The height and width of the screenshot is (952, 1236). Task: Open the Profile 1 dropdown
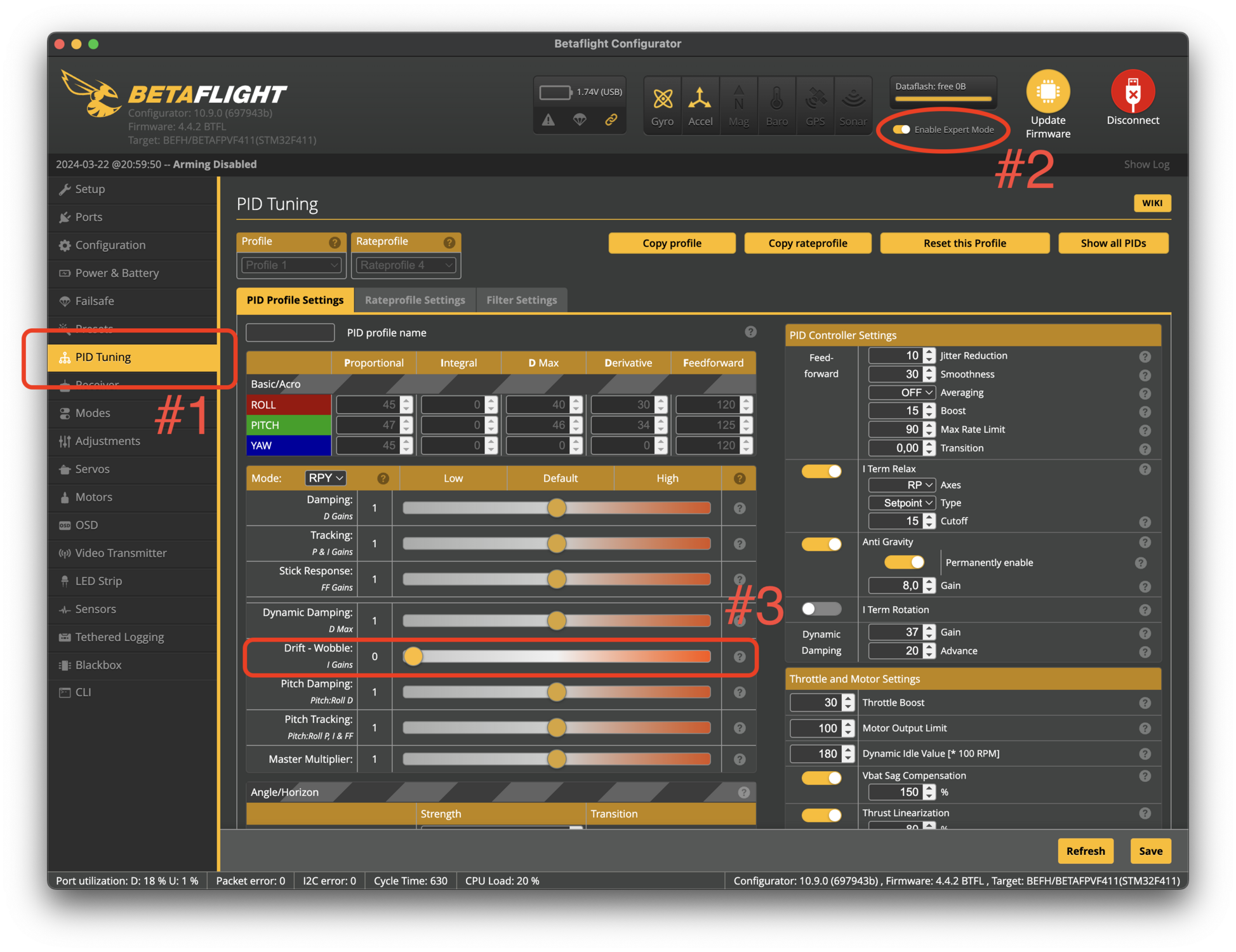pos(291,265)
